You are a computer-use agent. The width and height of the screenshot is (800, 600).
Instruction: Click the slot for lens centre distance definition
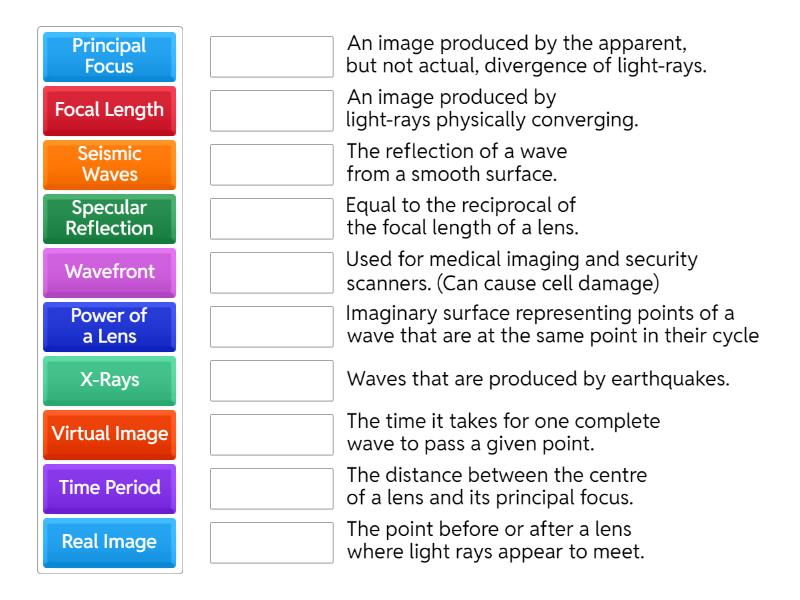pos(271,489)
